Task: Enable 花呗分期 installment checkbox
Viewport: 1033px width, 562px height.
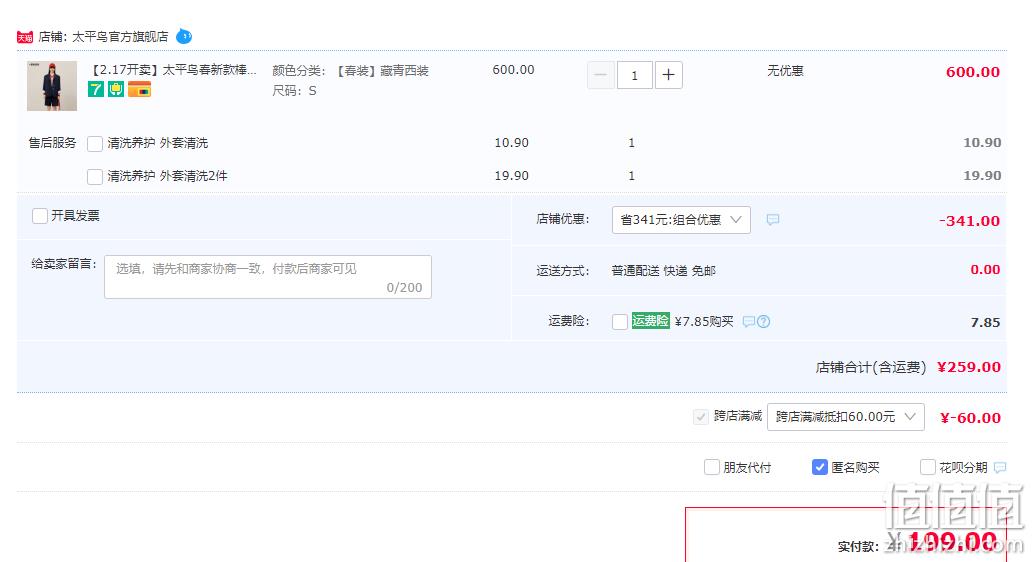Action: (928, 467)
